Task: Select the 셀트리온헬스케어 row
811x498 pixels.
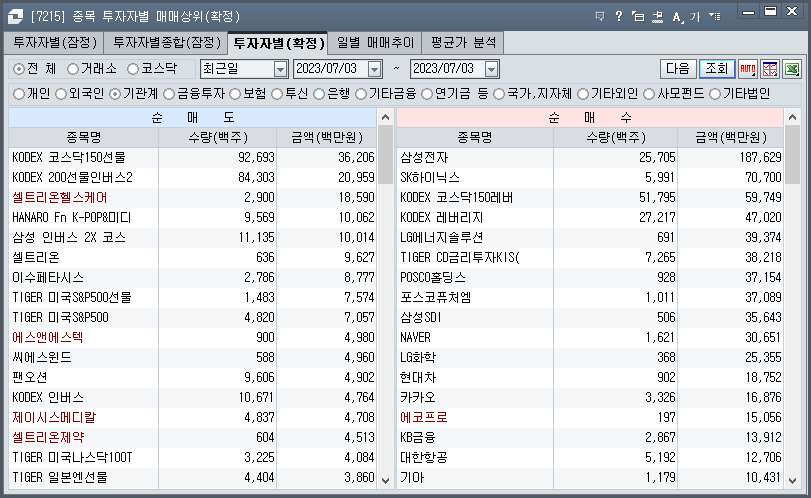Action: point(192,198)
